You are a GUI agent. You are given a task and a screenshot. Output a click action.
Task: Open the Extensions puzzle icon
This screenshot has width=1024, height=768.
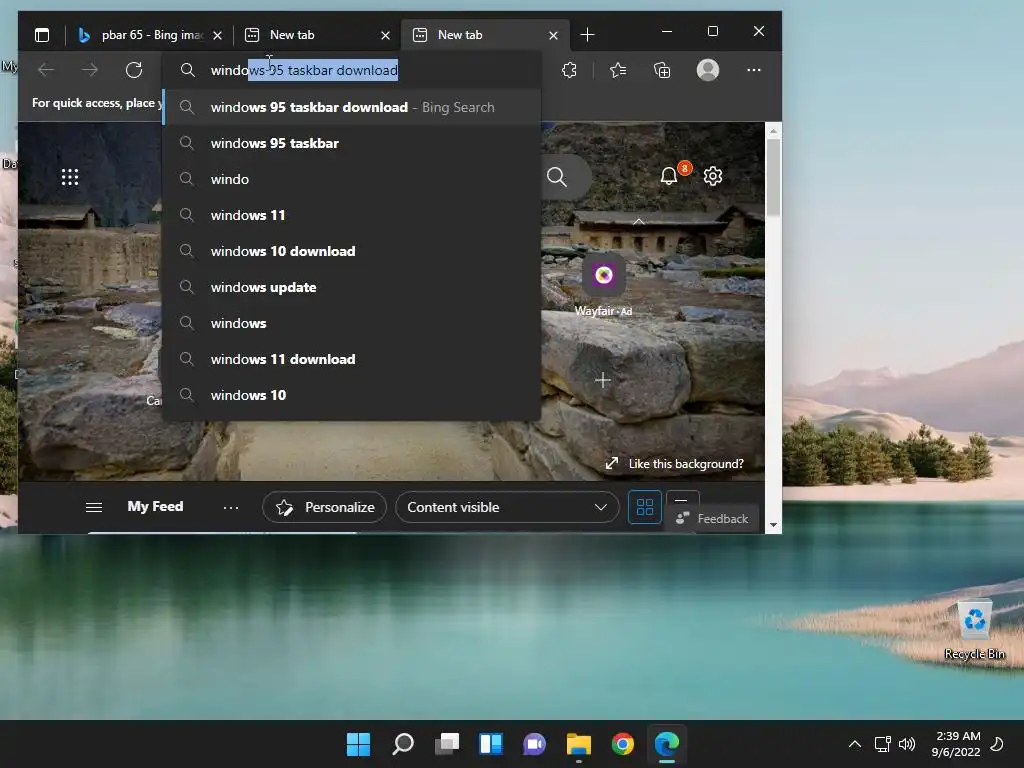point(569,70)
